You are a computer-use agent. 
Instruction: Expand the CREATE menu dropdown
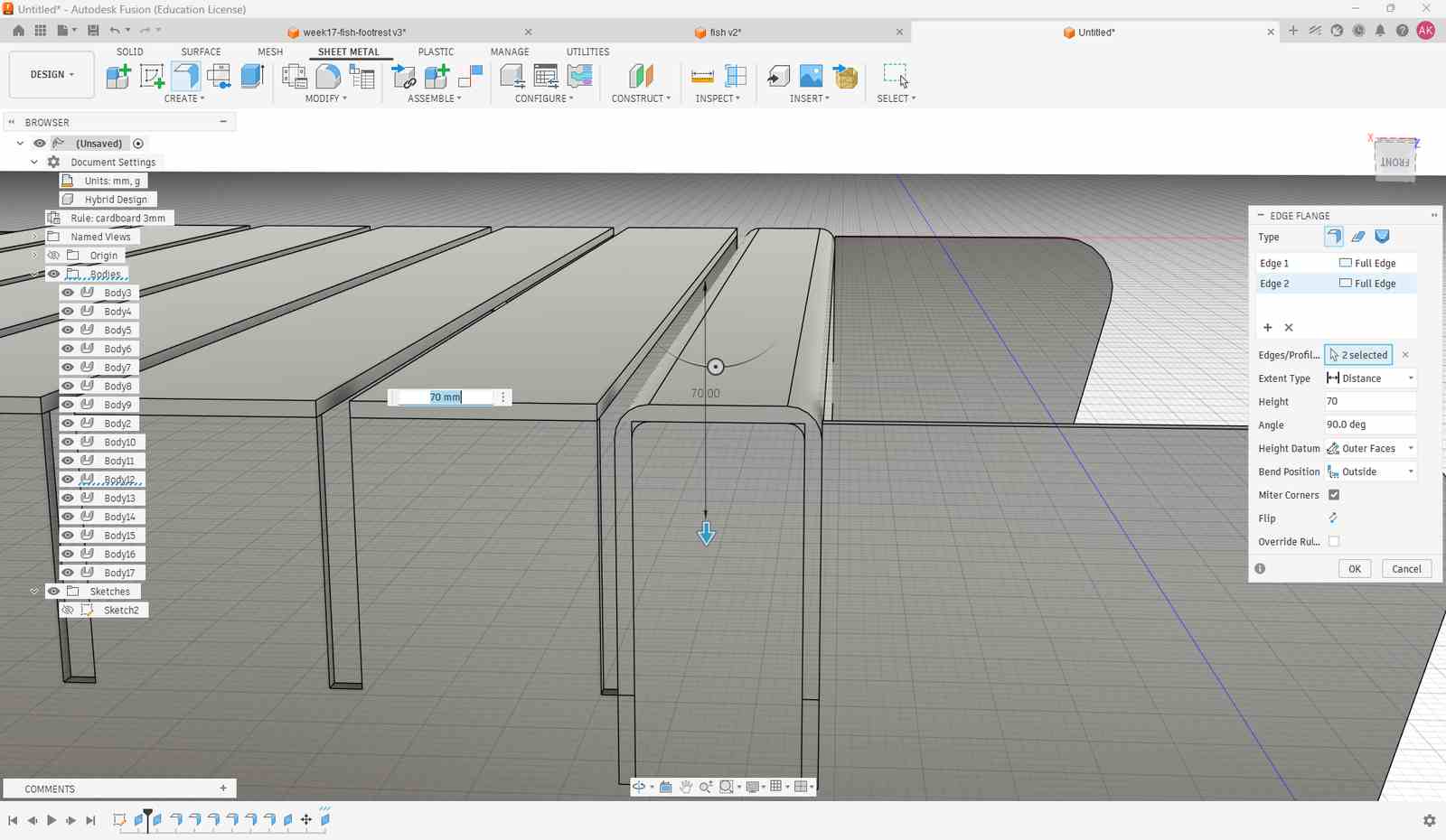(184, 98)
